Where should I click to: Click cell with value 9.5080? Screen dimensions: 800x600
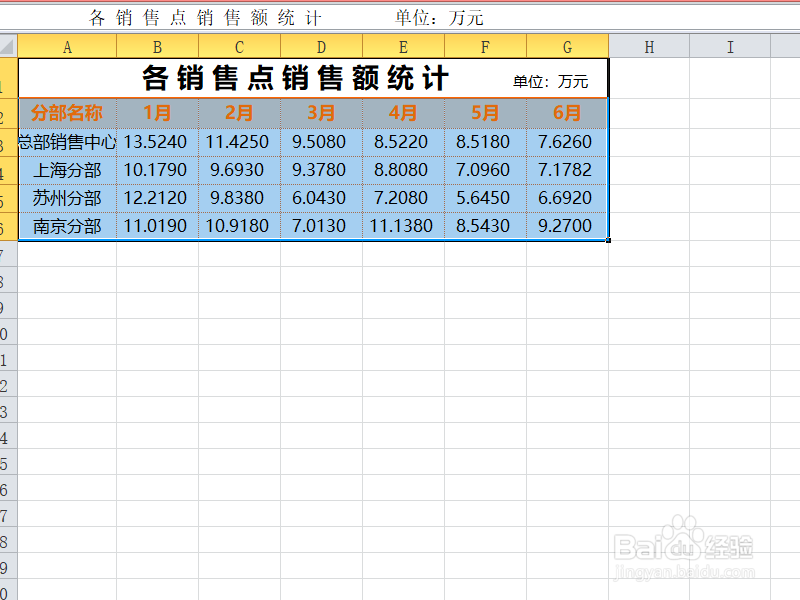click(x=321, y=142)
